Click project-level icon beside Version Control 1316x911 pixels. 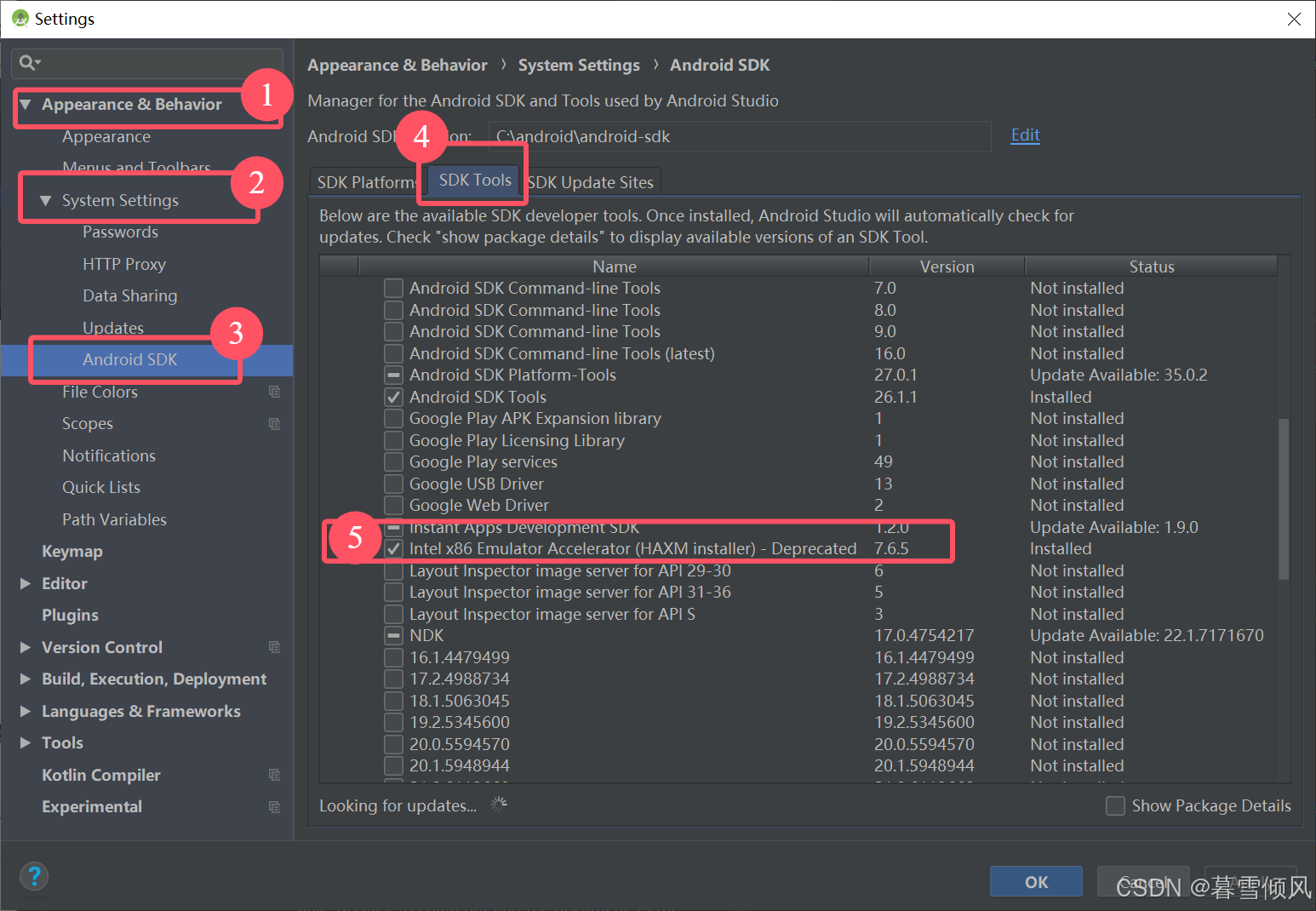pos(274,647)
